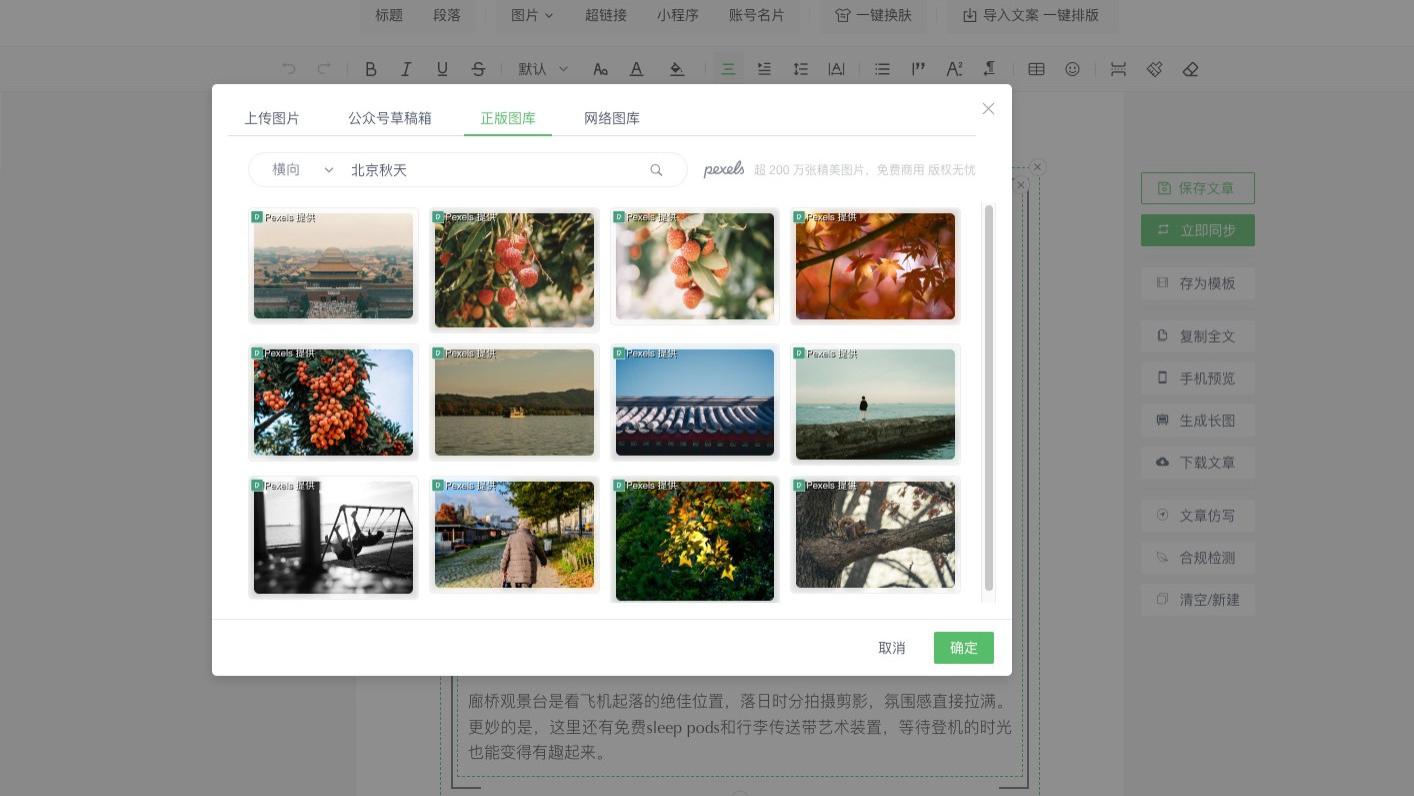Open the 默认 font style dropdown
Viewport: 1414px width, 796px height.
(541, 69)
